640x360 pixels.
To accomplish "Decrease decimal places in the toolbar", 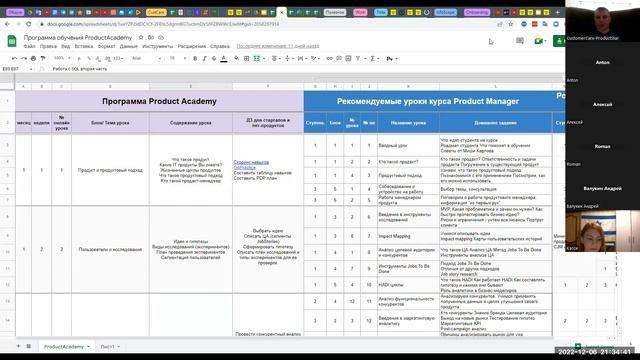I will click(x=98, y=58).
